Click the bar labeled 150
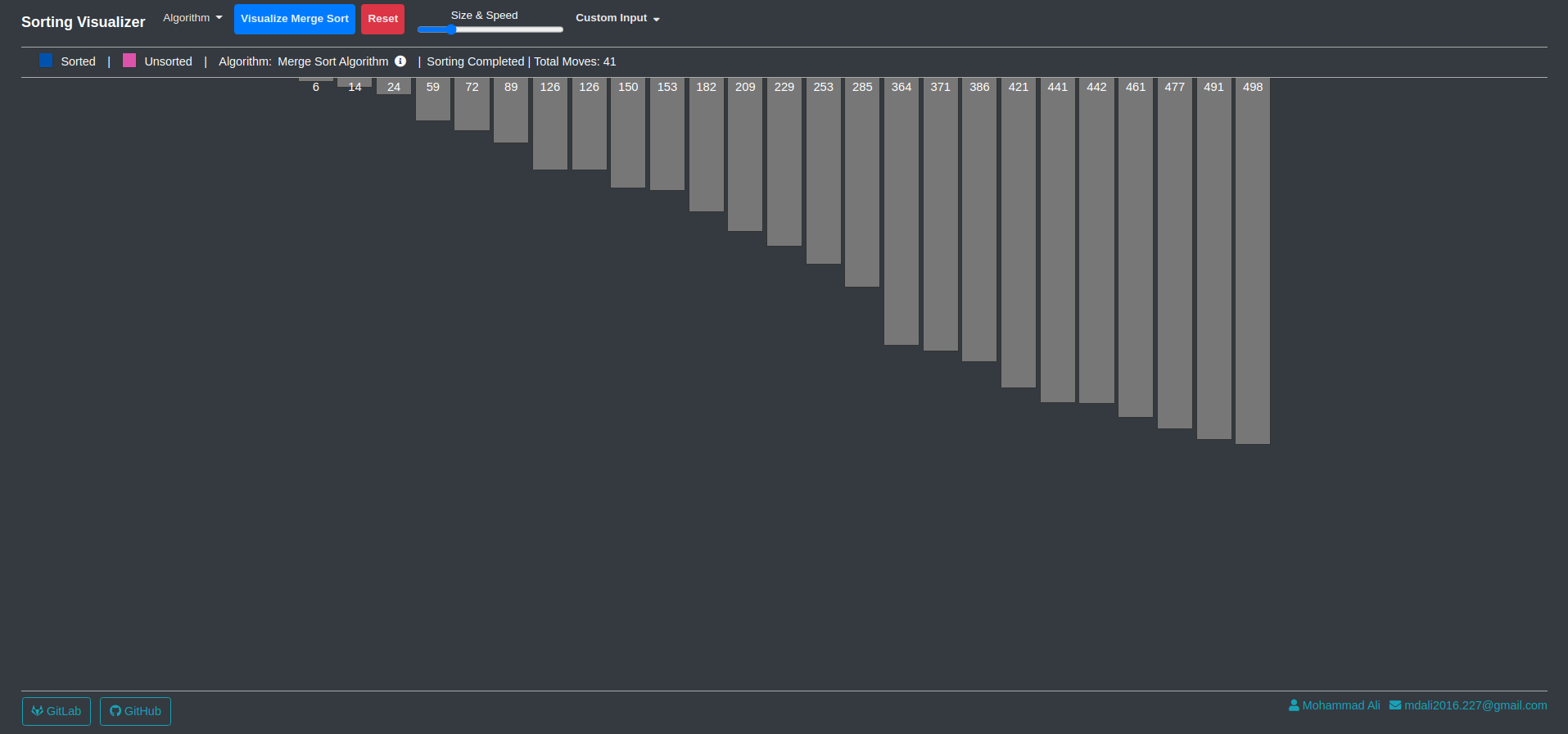1568x734 pixels. tap(628, 133)
